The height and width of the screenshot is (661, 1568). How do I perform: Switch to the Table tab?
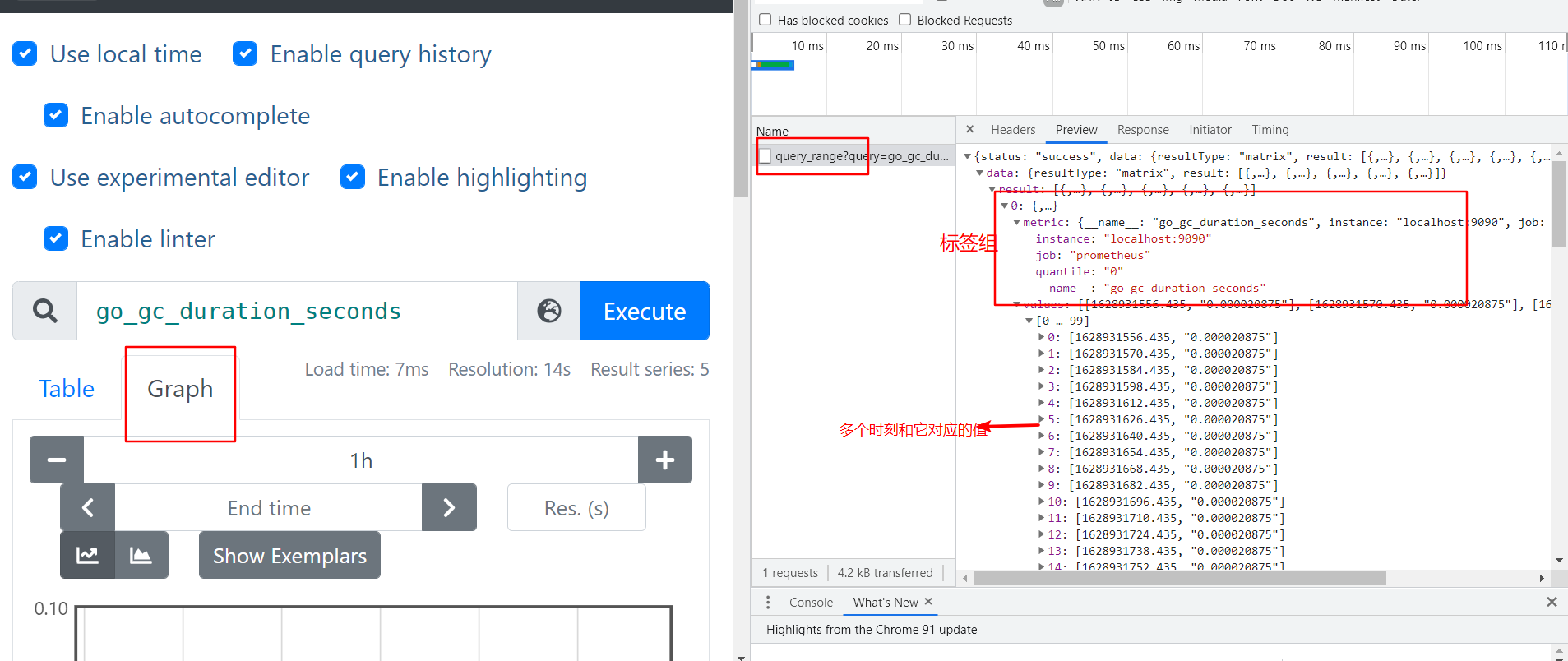[67, 389]
